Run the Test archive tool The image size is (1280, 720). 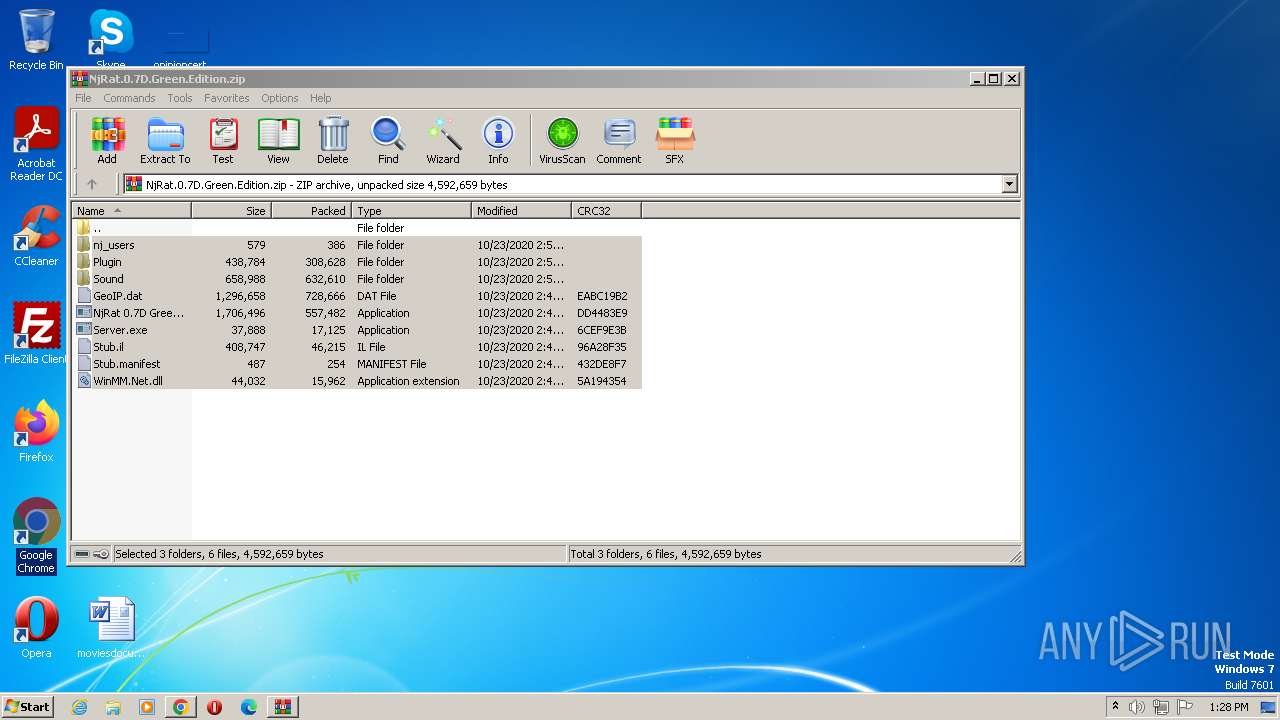(x=223, y=140)
